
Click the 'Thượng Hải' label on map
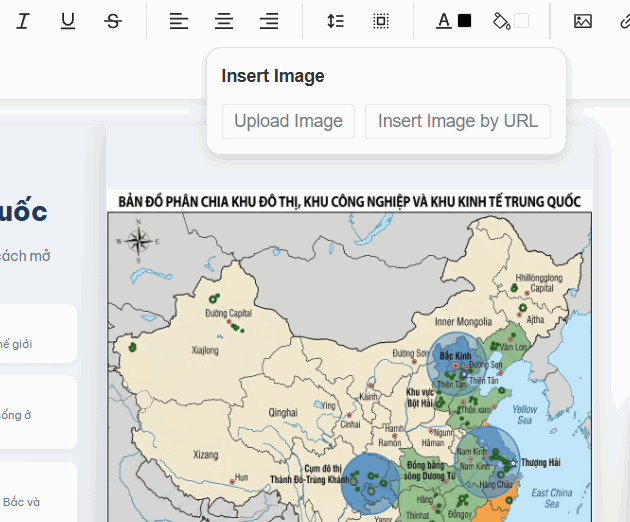pyautogui.click(x=540, y=463)
